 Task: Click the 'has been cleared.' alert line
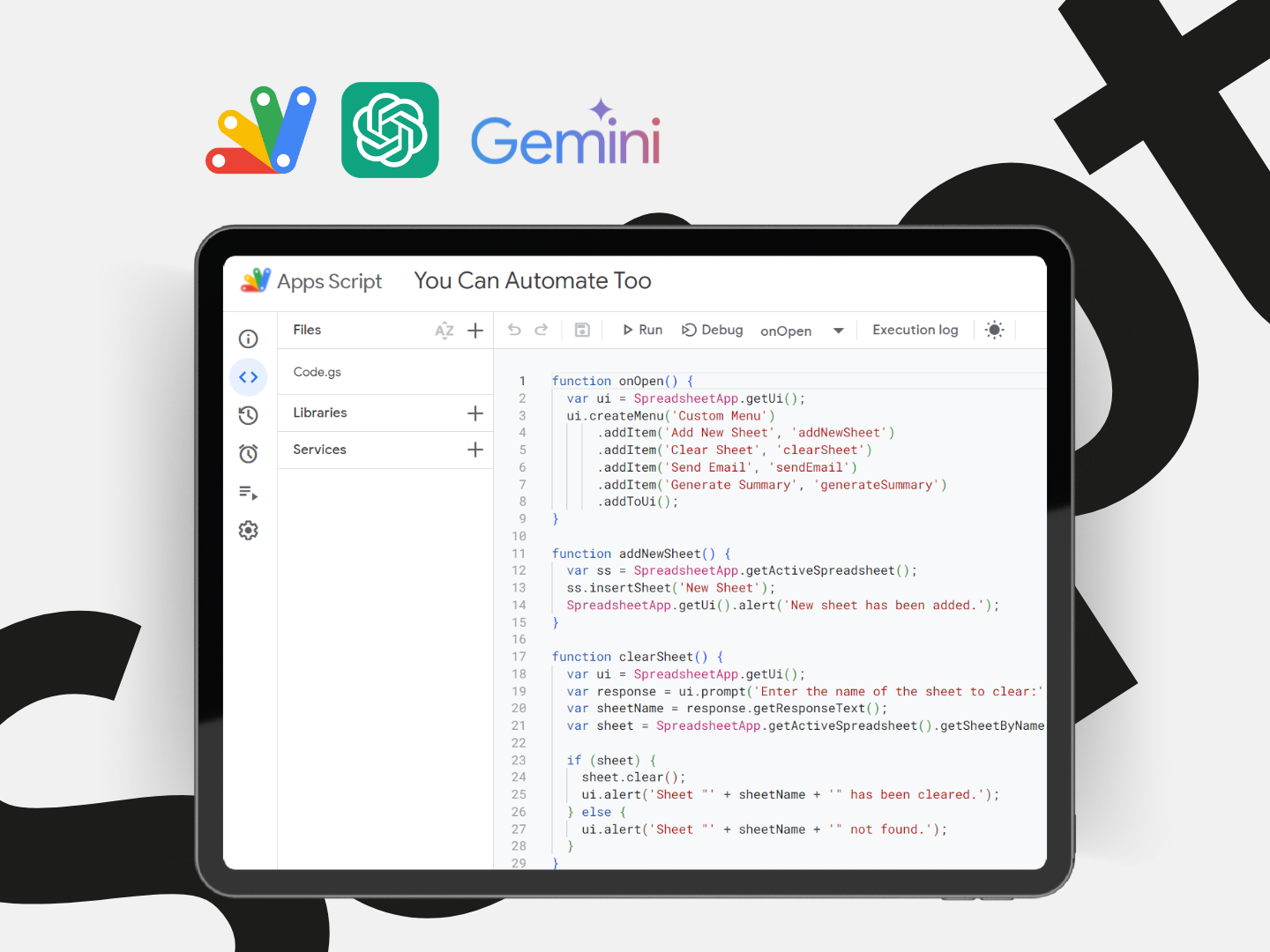[x=790, y=795]
